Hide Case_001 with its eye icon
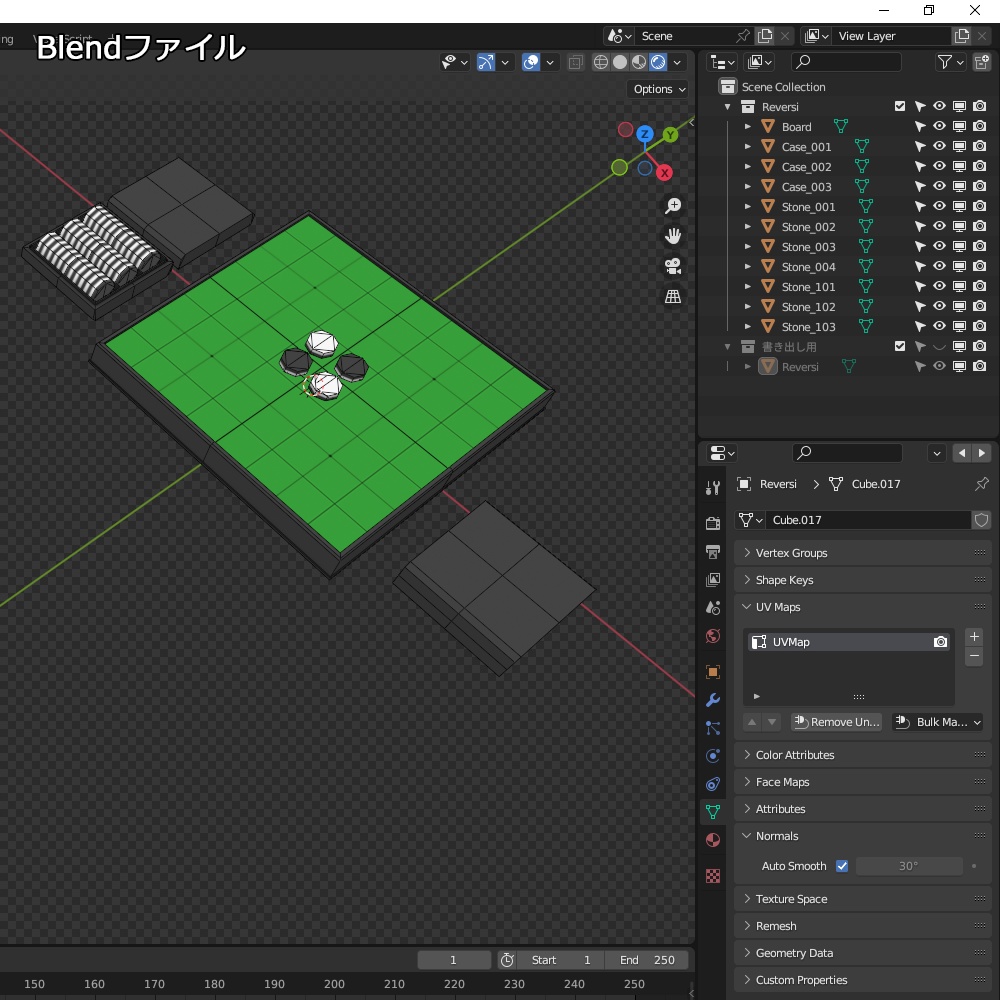This screenshot has width=1000, height=1000. [939, 146]
